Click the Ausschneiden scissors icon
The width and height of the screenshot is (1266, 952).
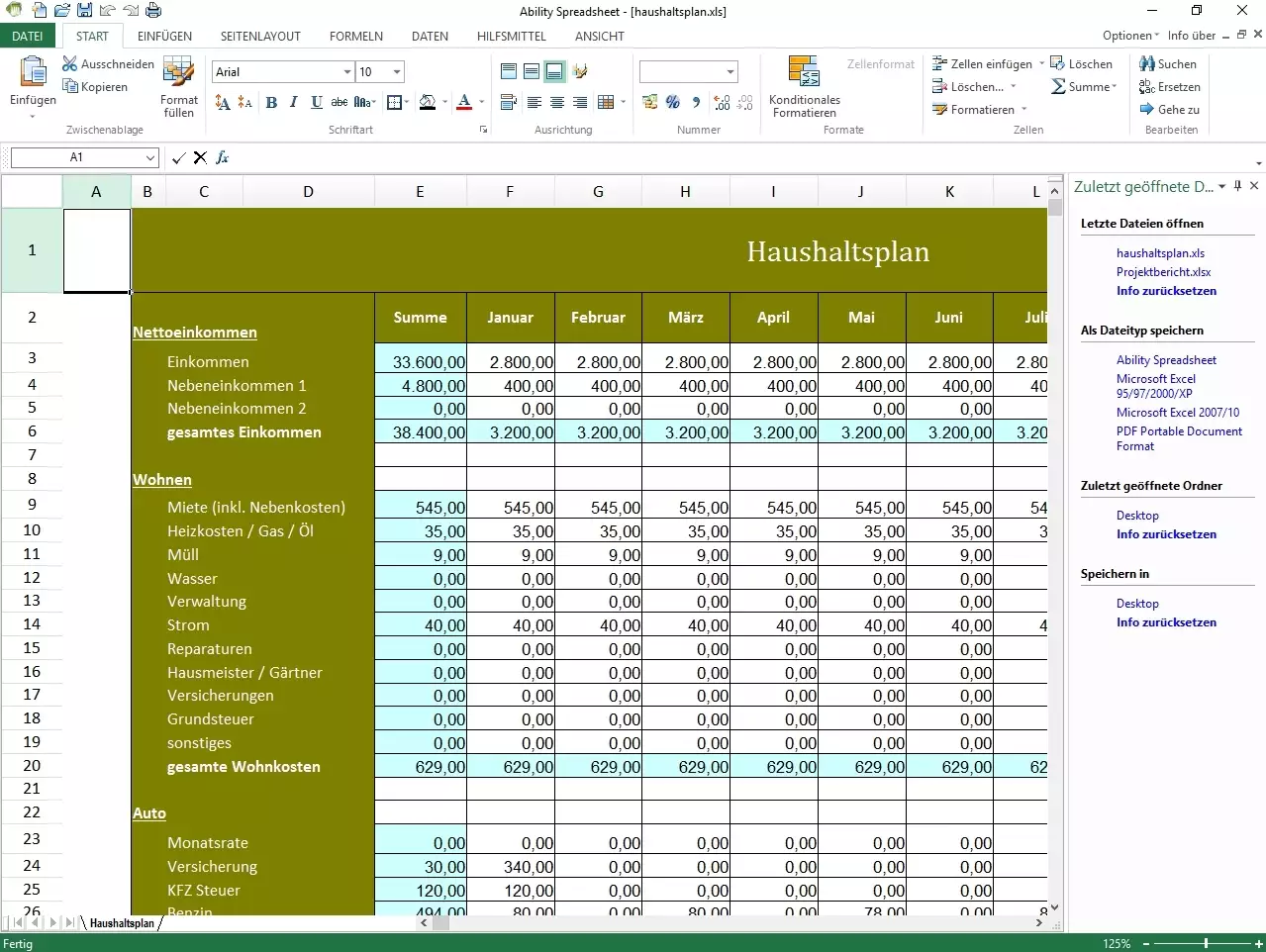click(70, 64)
